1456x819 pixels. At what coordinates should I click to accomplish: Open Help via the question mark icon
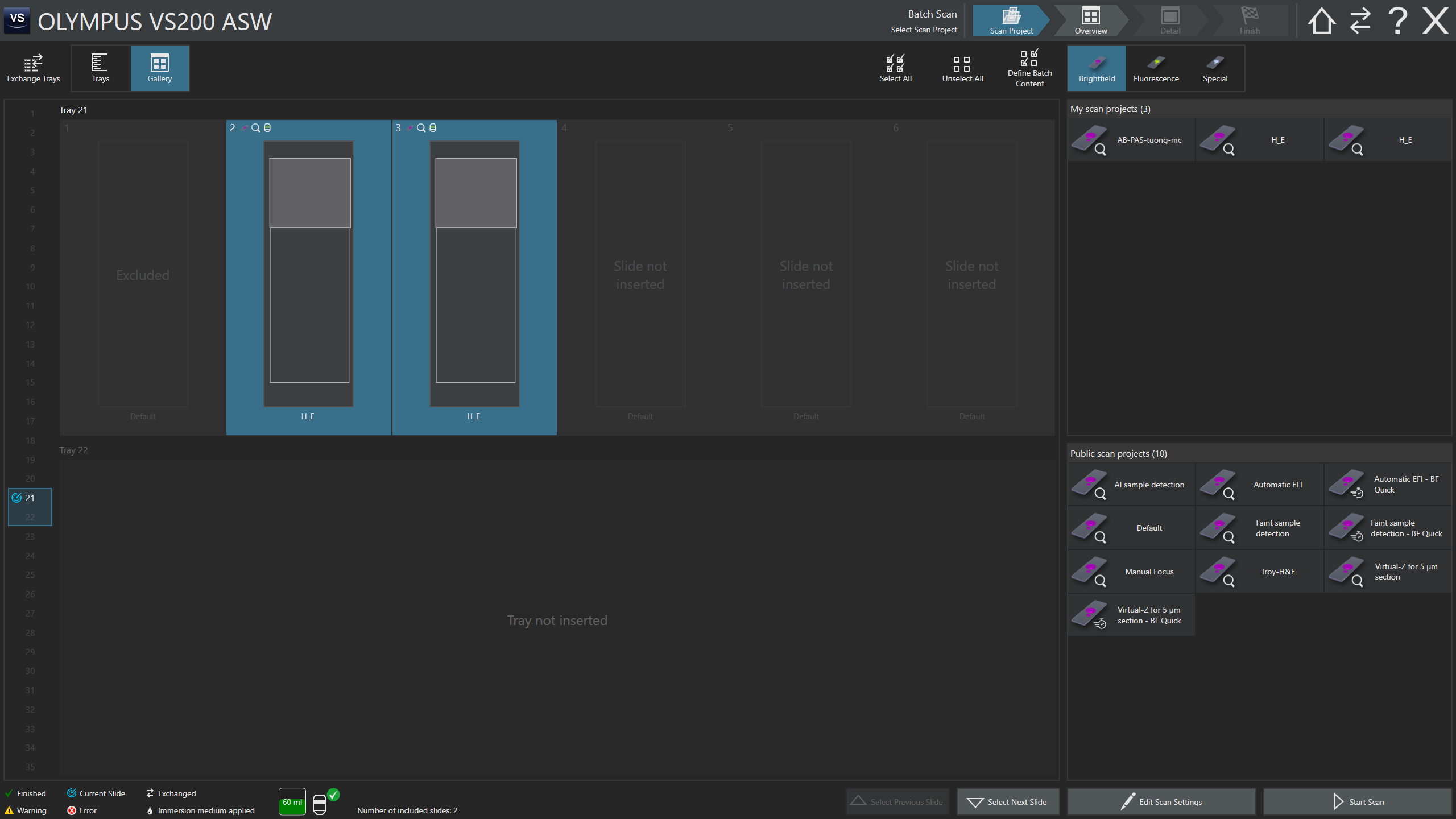1397,21
